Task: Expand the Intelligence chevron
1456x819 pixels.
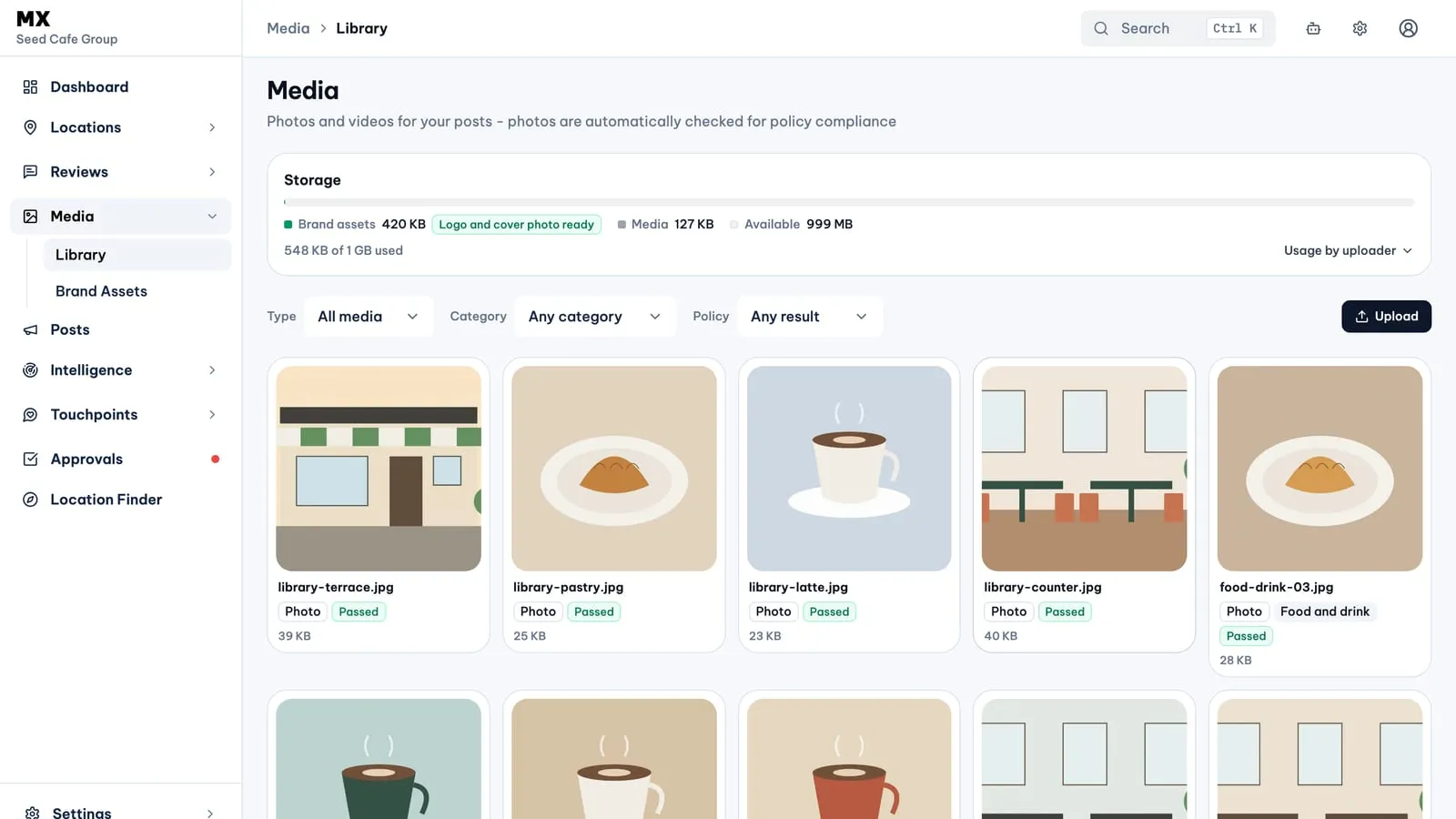Action: (x=212, y=370)
